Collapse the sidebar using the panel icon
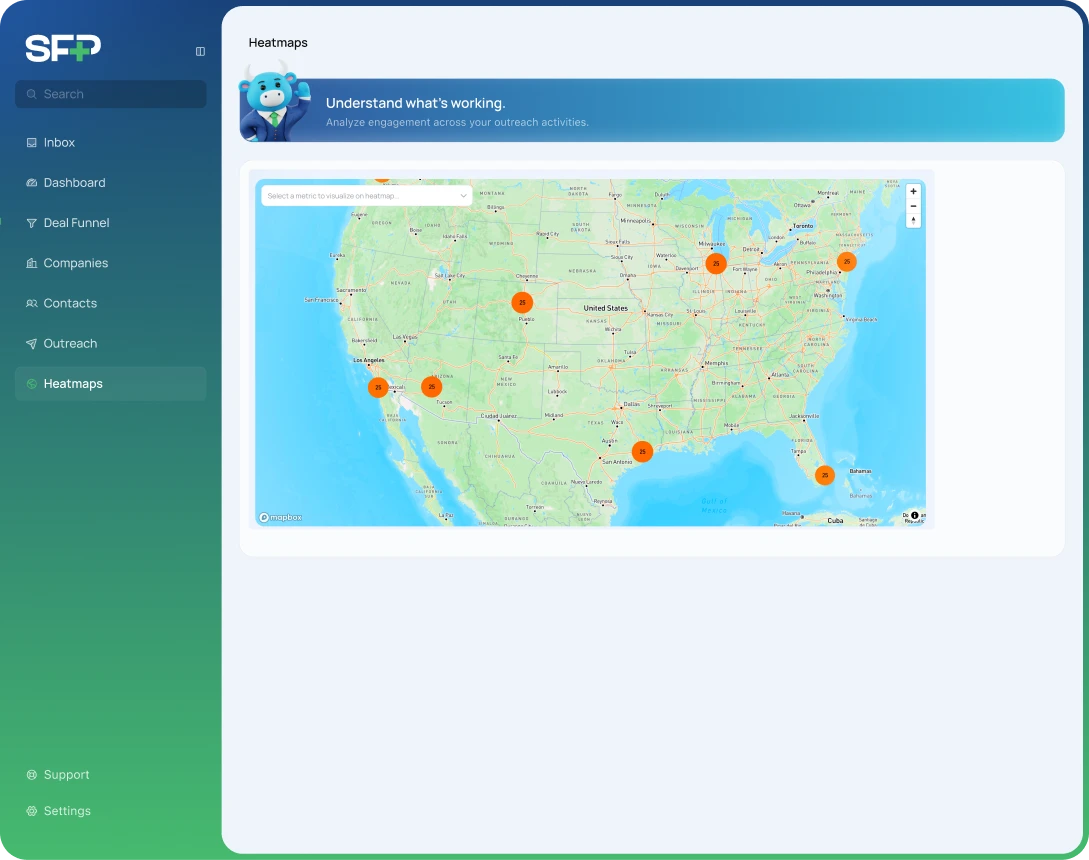Image resolution: width=1089 pixels, height=860 pixels. click(200, 51)
